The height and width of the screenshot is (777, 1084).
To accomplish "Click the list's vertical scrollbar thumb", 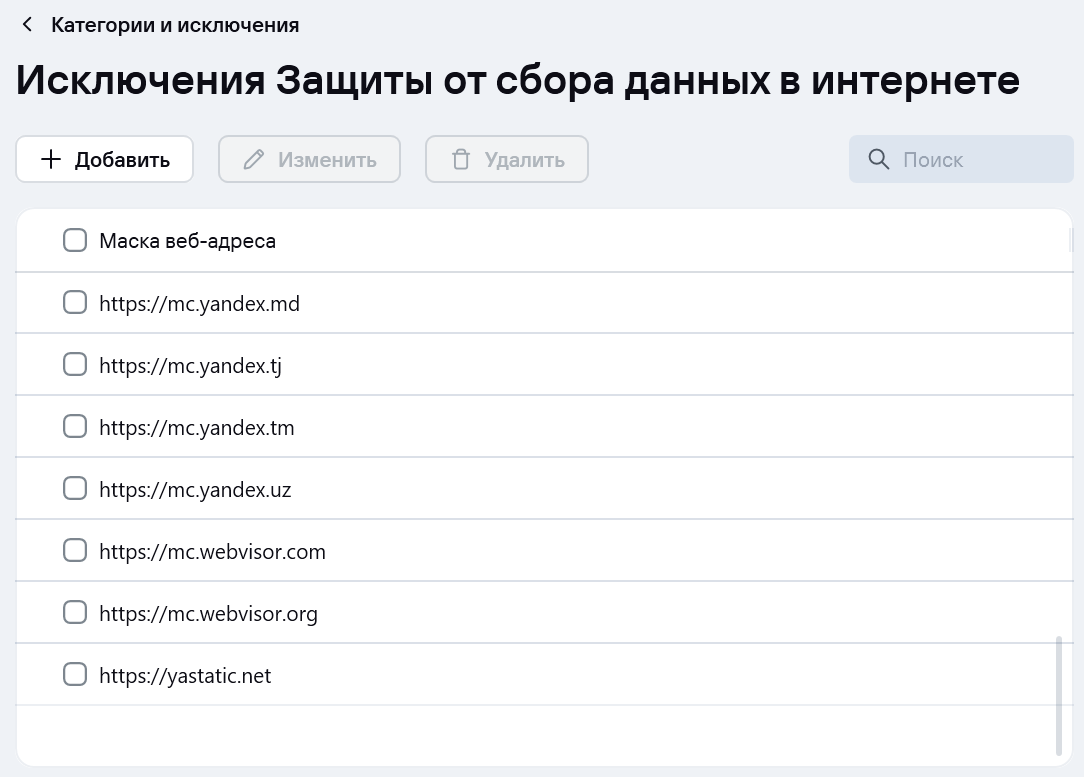I will tap(1058, 696).
